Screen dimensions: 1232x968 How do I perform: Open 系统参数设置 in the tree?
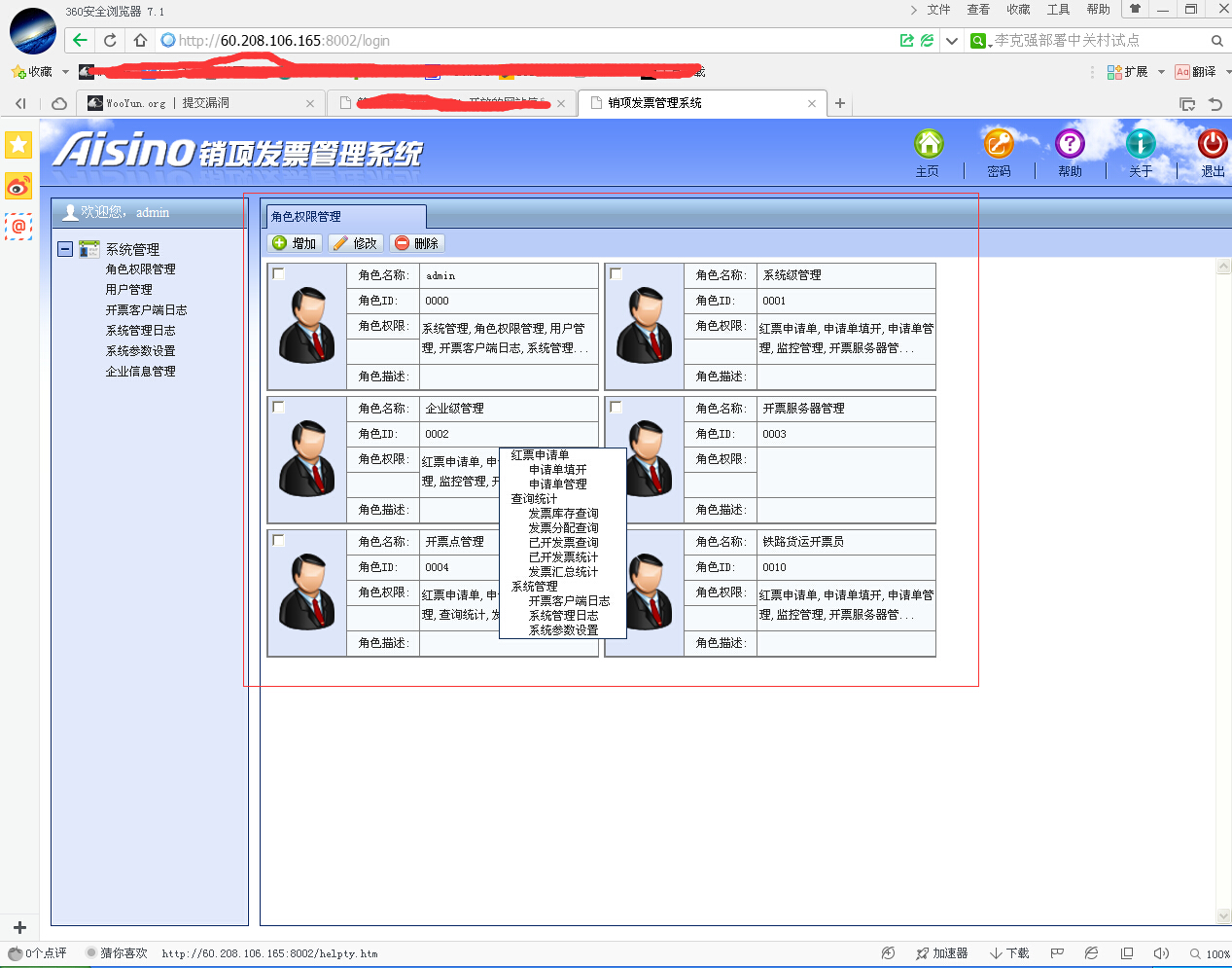coord(140,351)
